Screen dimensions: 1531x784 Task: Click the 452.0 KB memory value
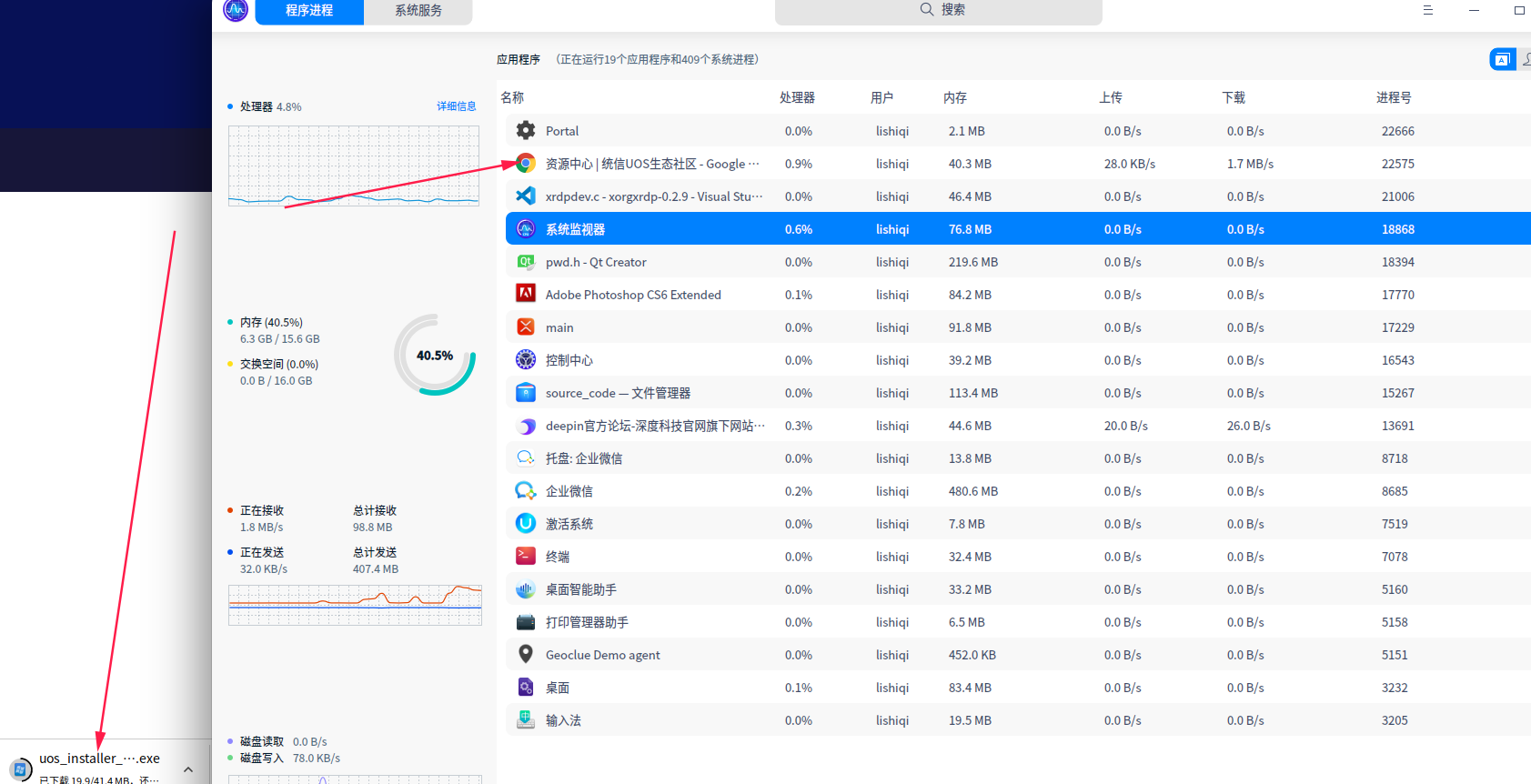(x=972, y=655)
